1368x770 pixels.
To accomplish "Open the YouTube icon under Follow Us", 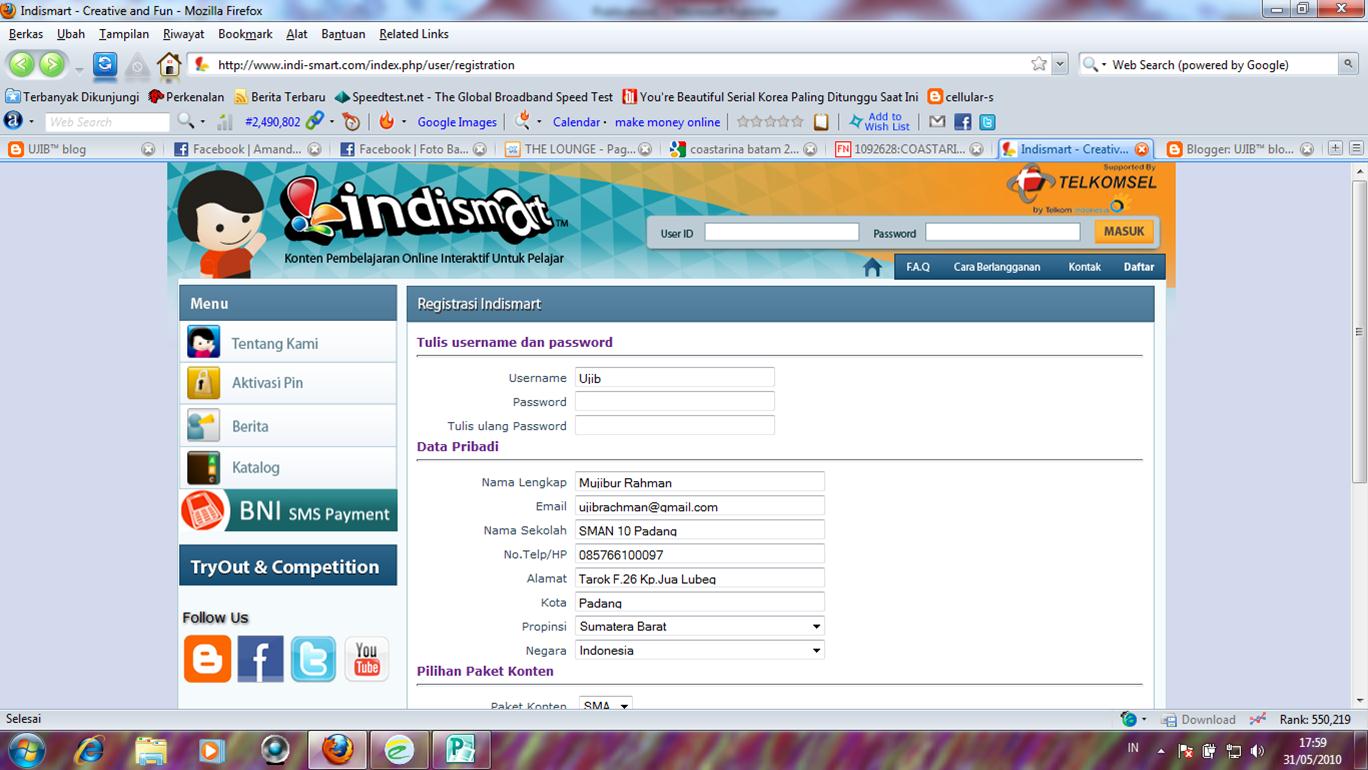I will (x=367, y=659).
